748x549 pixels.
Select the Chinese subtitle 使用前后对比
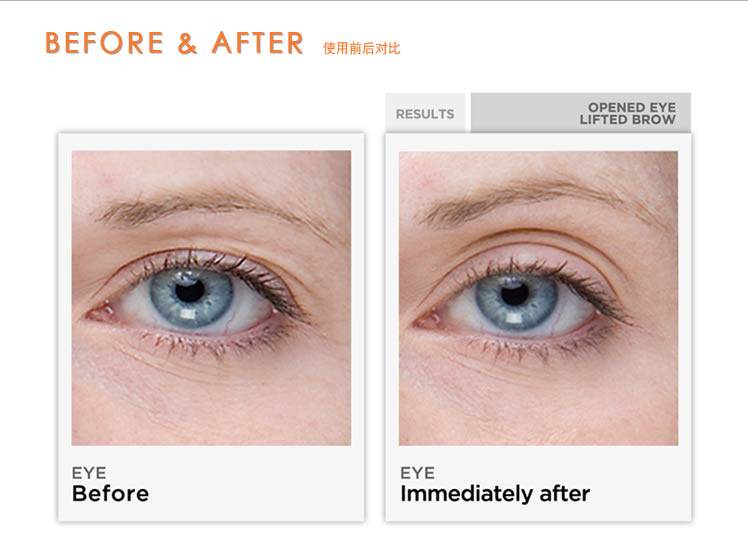[x=362, y=48]
